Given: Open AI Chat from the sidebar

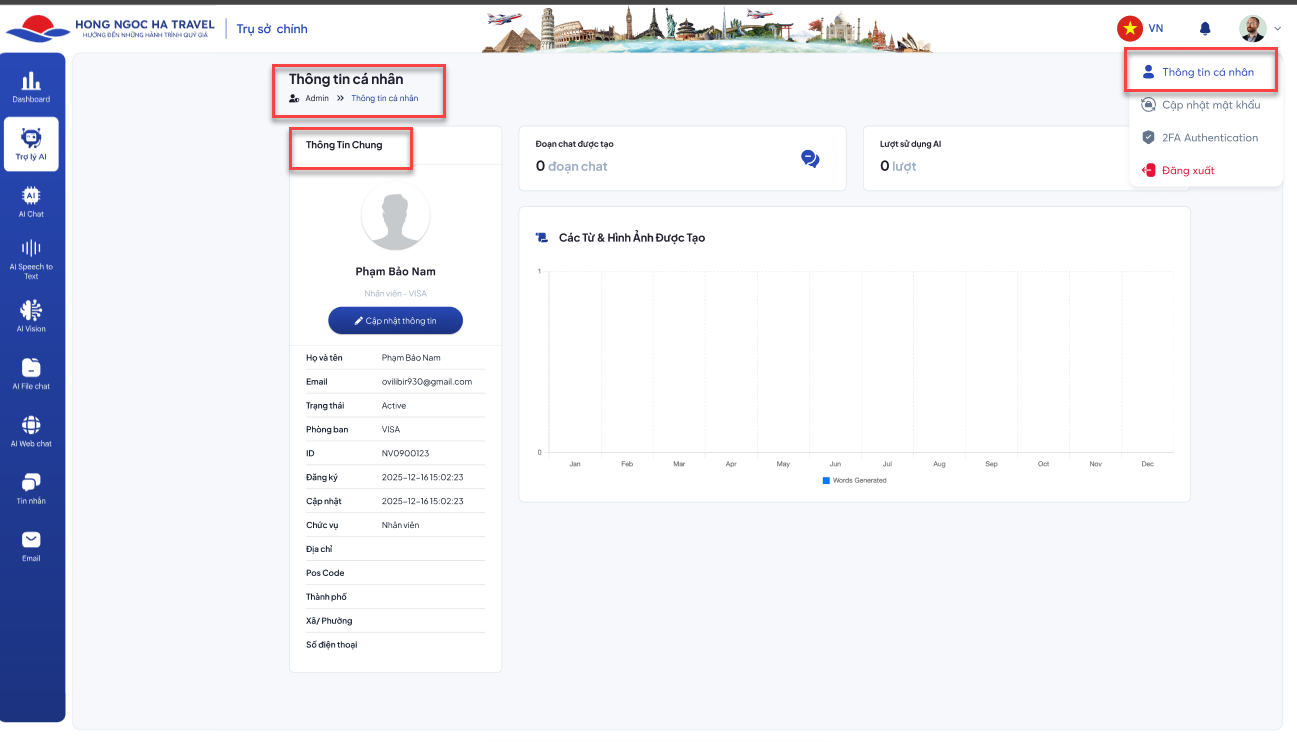Looking at the screenshot, I should [31, 200].
